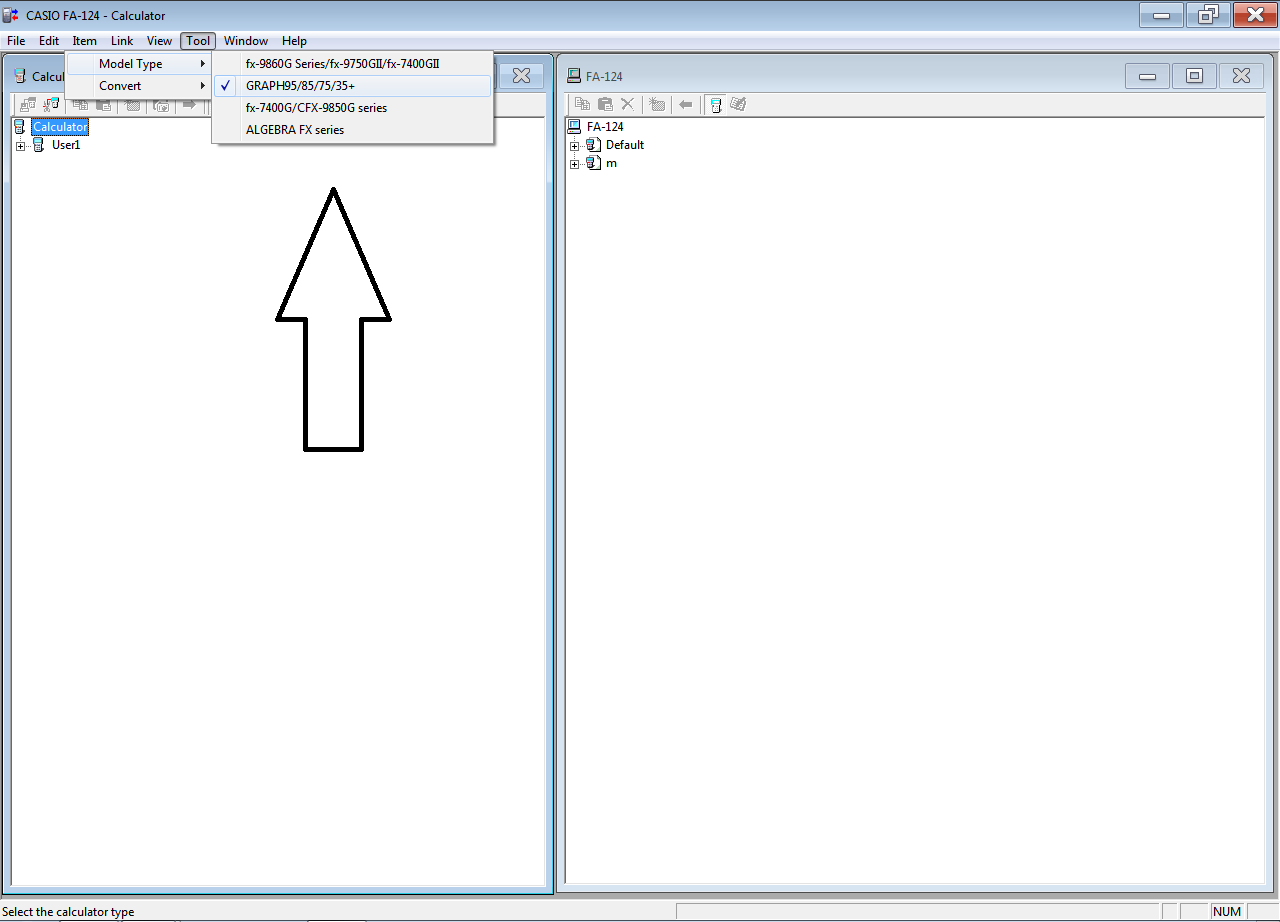Click the image icon beside m
This screenshot has width=1280, height=922.
(593, 163)
